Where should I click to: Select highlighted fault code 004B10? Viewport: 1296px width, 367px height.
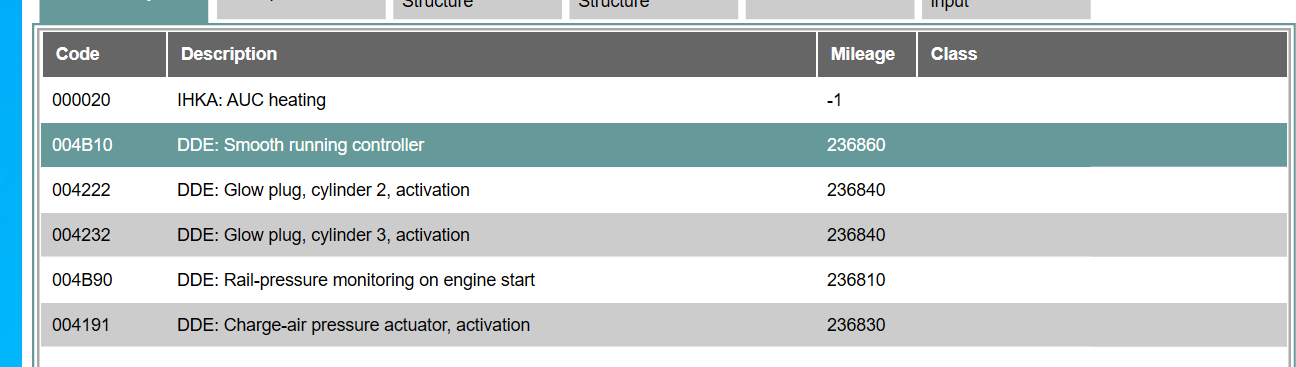tap(82, 145)
